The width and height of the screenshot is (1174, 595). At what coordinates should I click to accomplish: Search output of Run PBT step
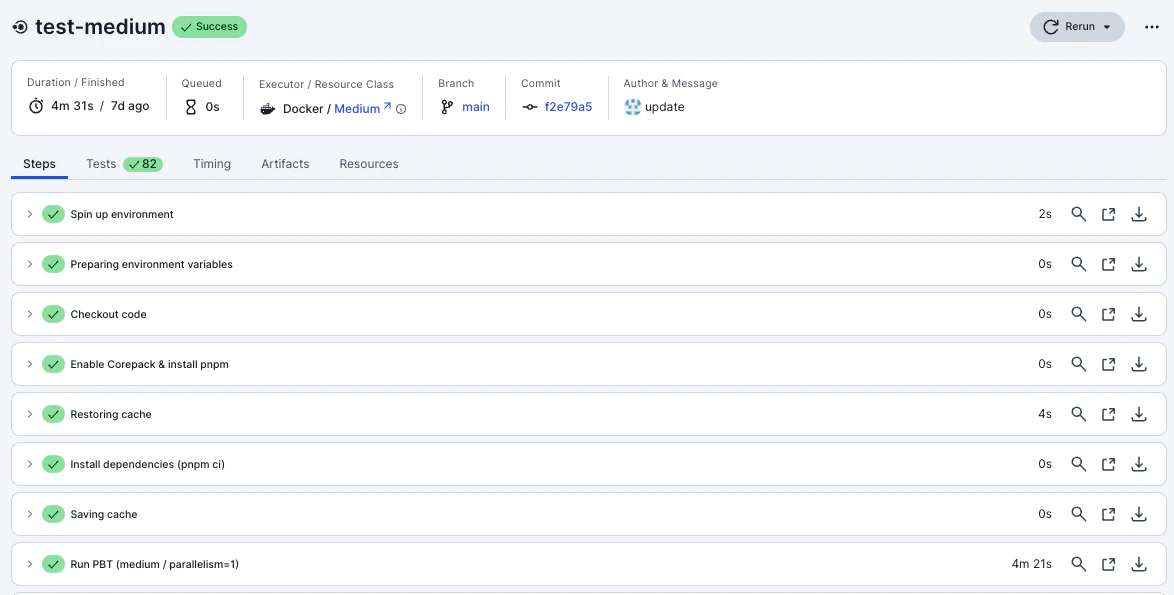pyautogui.click(x=1078, y=564)
